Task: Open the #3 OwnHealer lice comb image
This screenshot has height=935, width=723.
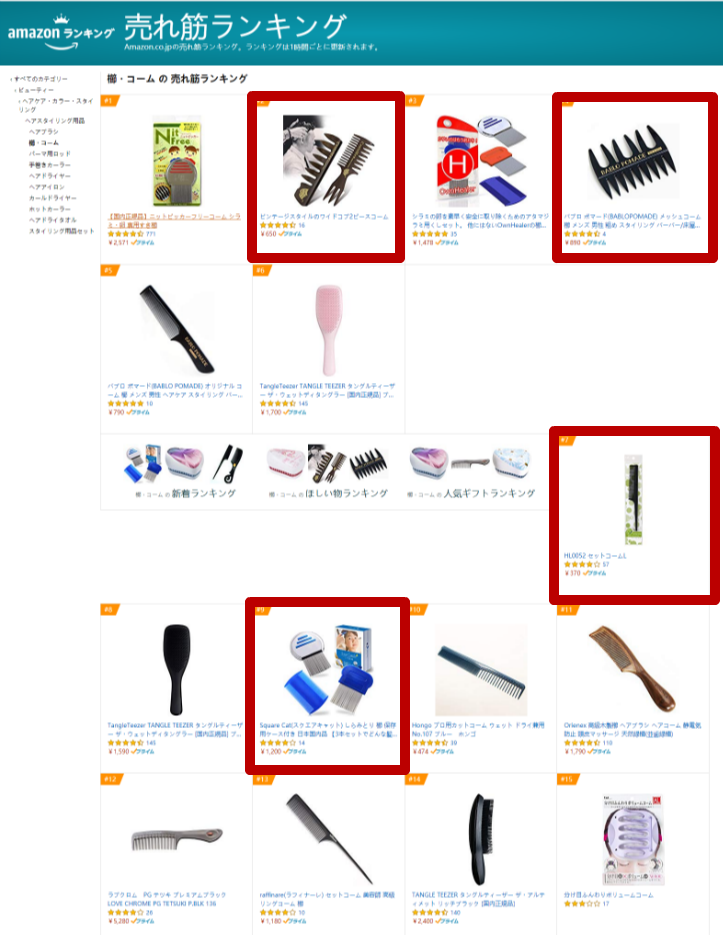Action: (481, 161)
